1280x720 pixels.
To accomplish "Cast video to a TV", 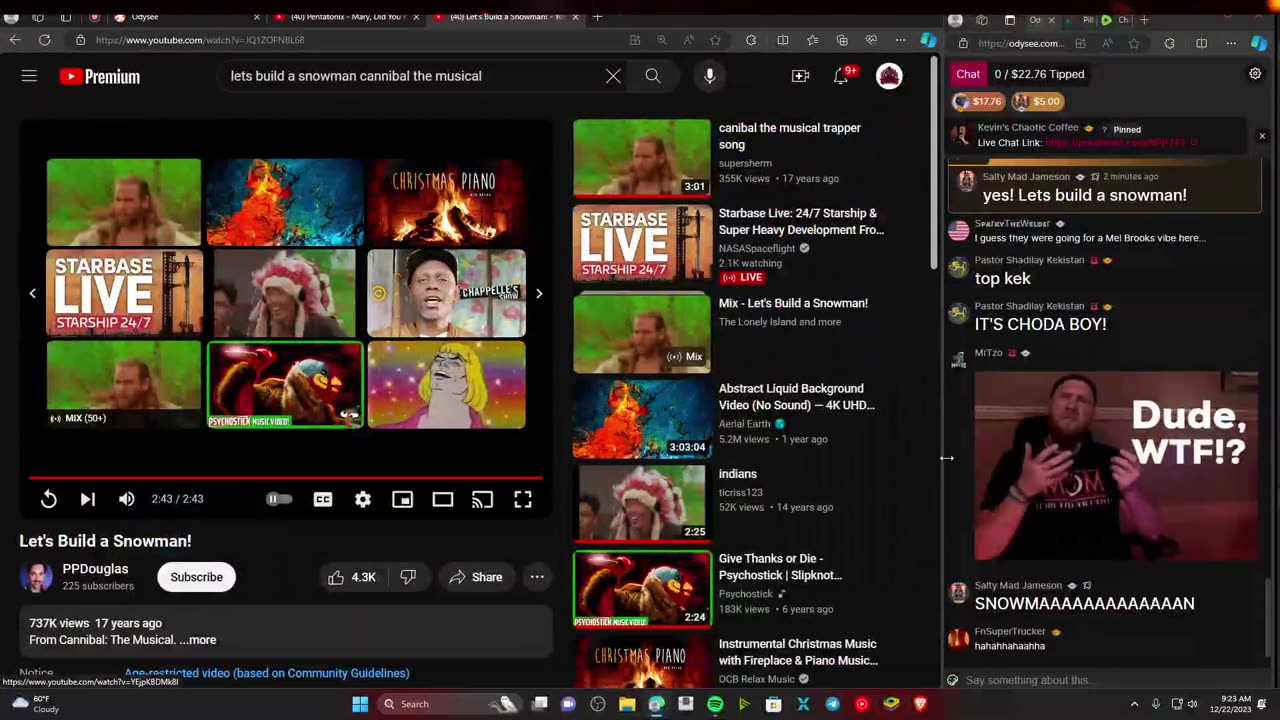I will [483, 499].
